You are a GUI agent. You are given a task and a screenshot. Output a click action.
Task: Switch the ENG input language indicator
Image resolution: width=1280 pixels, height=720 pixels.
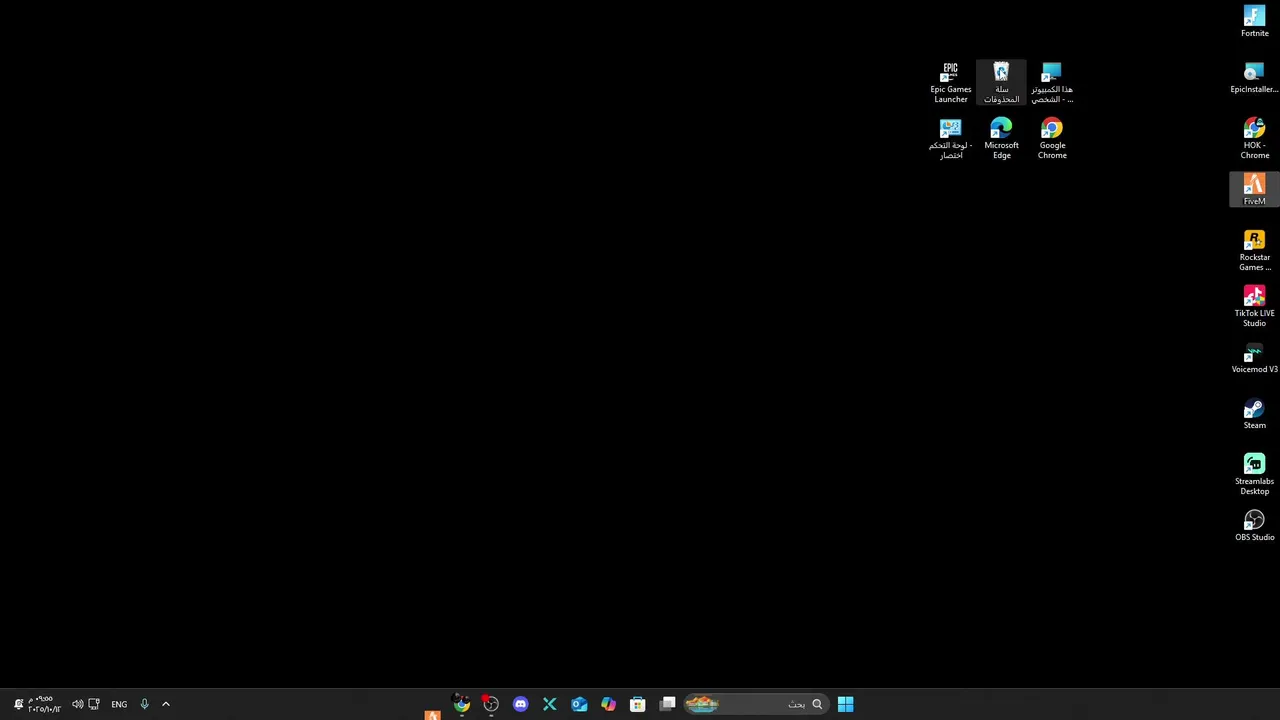coord(119,704)
